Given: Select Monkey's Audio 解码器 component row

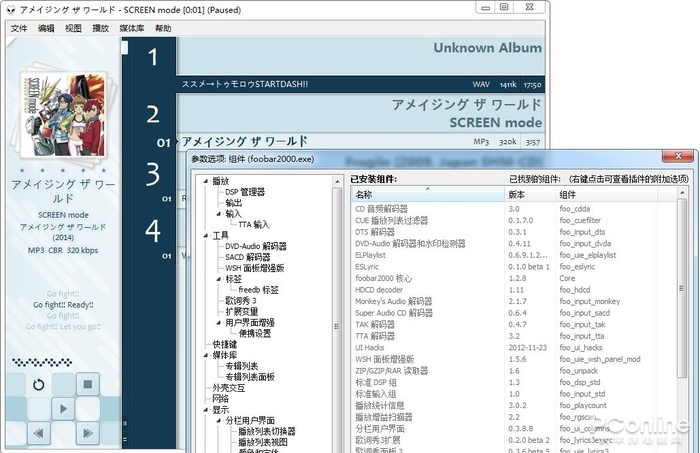Looking at the screenshot, I should (x=514, y=301).
